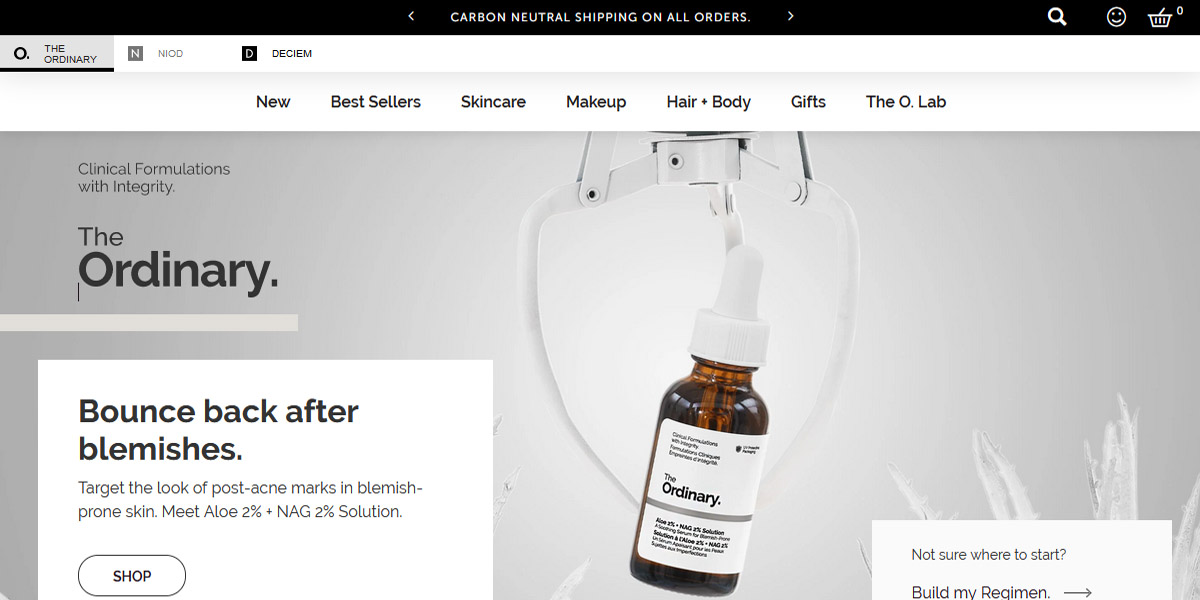Screen dimensions: 1200x600
Task: Open the account smiley face icon
Action: 1117,17
